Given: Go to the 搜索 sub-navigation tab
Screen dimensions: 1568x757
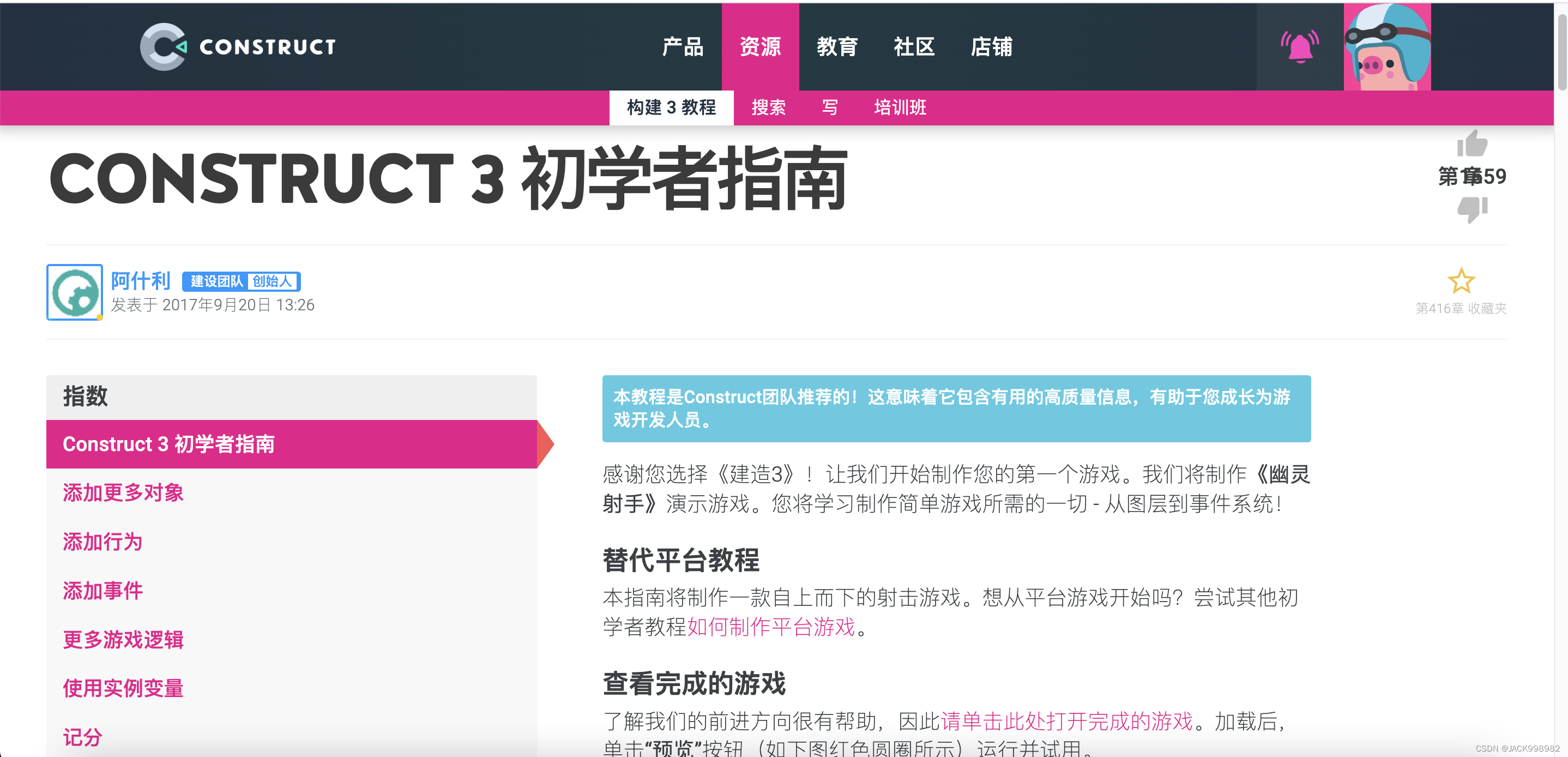Looking at the screenshot, I should pyautogui.click(x=768, y=108).
